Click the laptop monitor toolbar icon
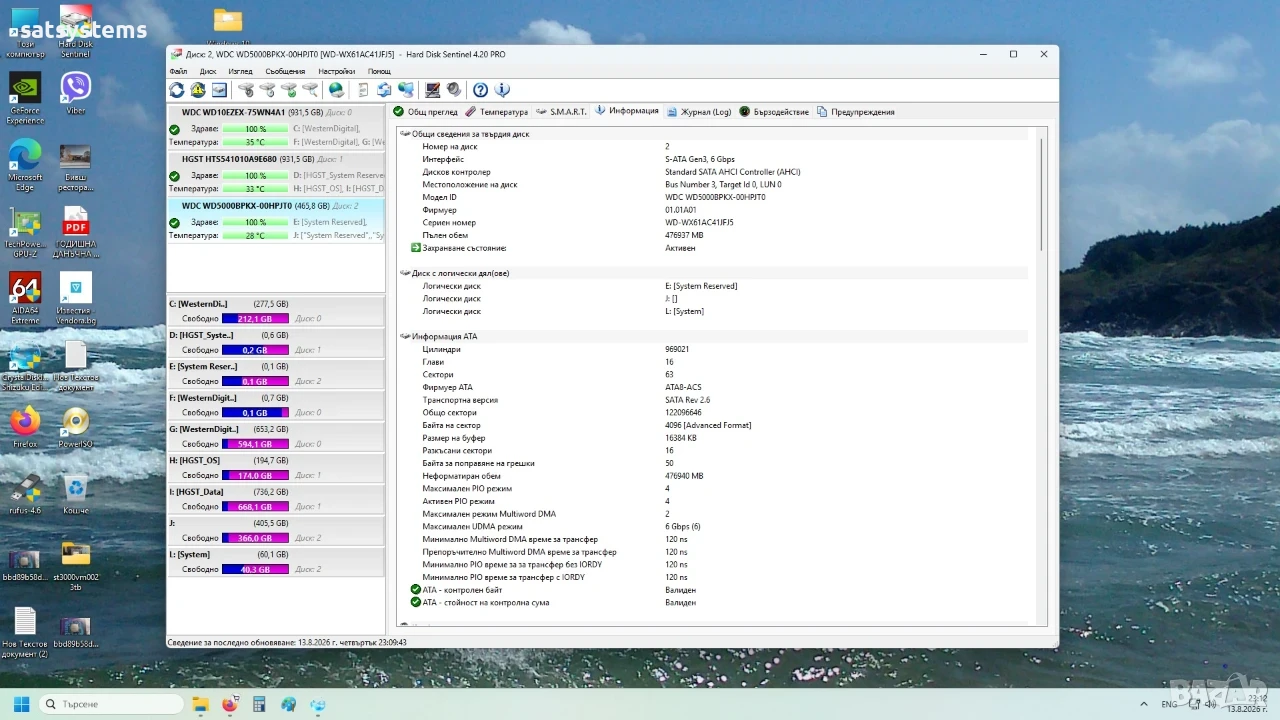This screenshot has width=1280, height=720. click(432, 90)
